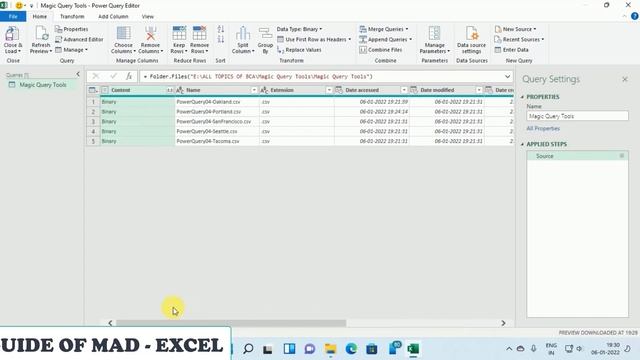
Task: Collapse the PROPERTIES section
Action: pos(522,97)
